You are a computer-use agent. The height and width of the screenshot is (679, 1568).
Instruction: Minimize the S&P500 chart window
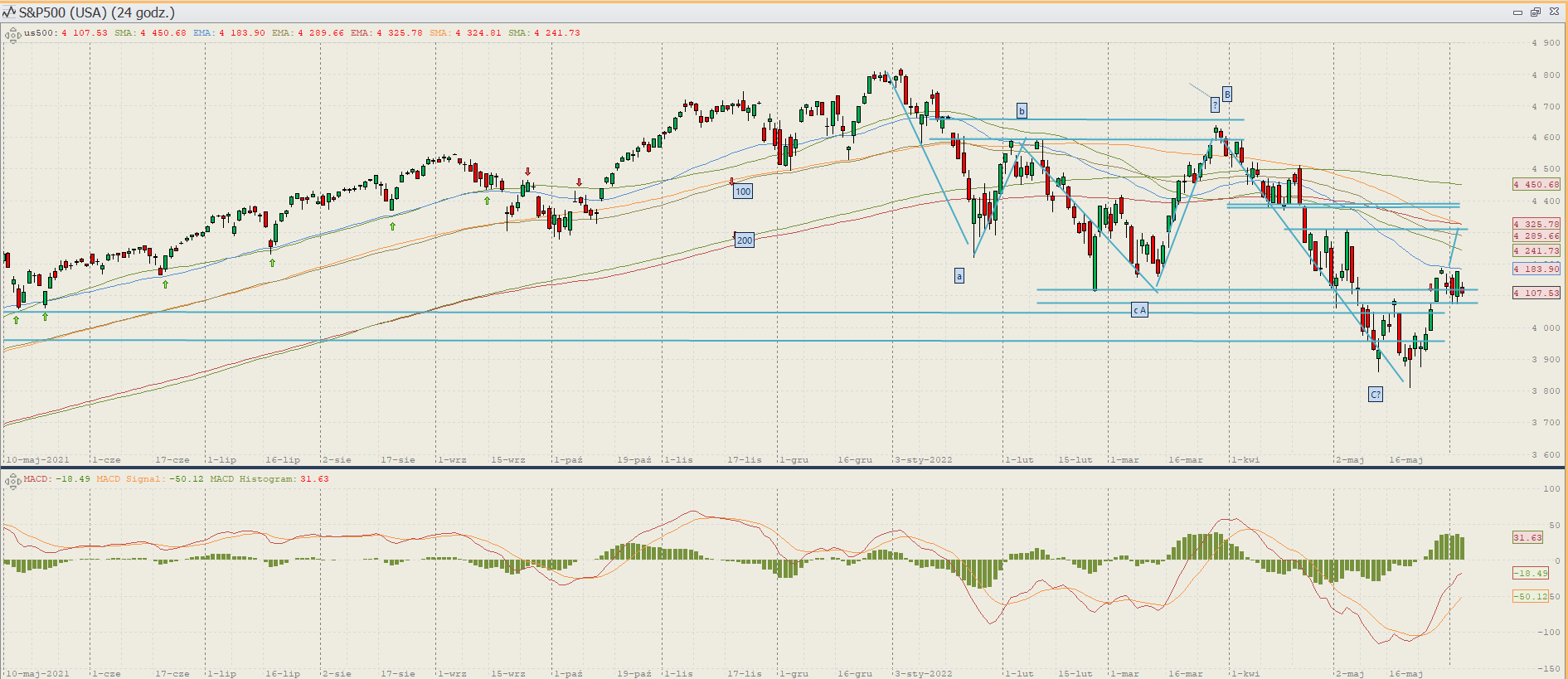click(x=1517, y=12)
